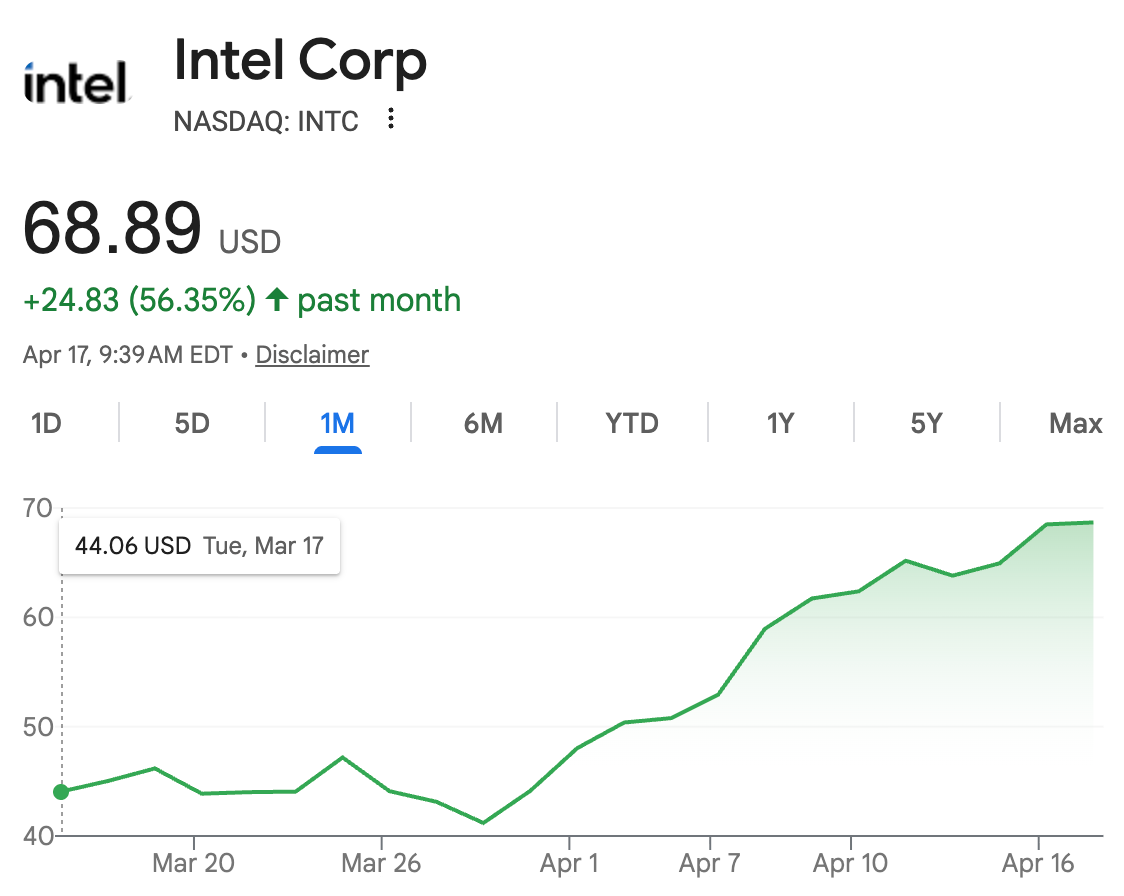Click the Apr 1 date marker
The image size is (1124, 896).
(567, 863)
